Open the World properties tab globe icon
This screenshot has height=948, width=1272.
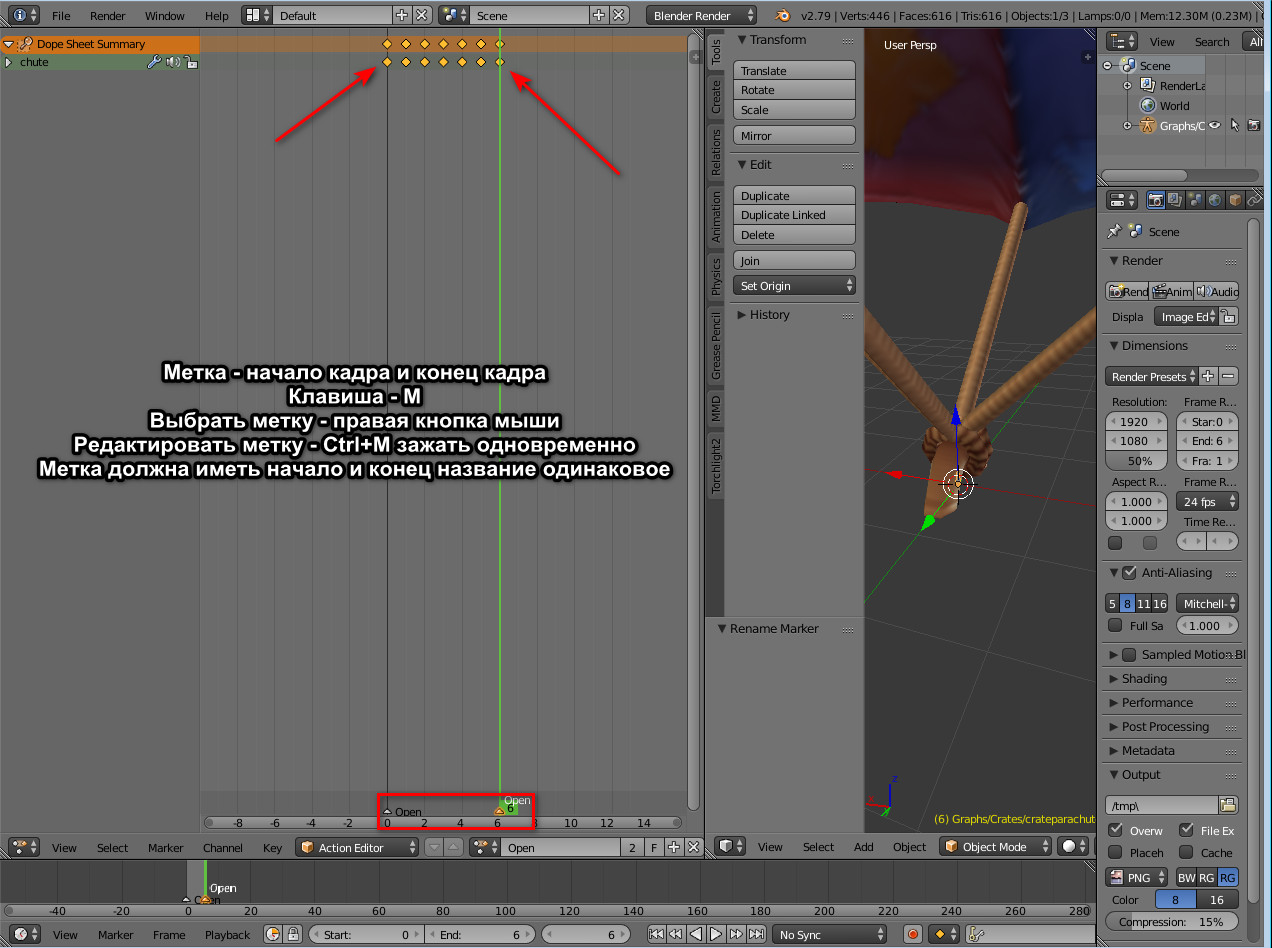pyautogui.click(x=1214, y=200)
